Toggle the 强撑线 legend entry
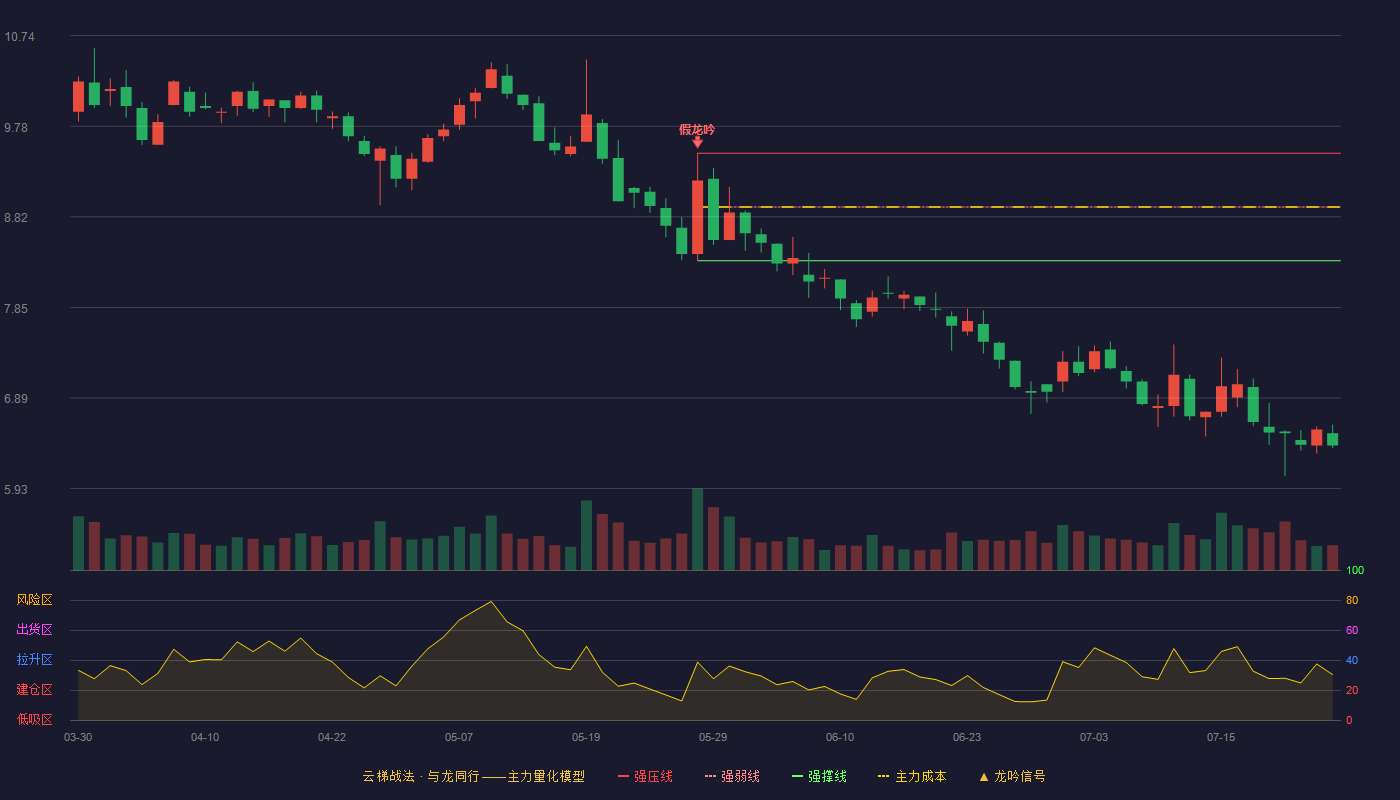1400x800 pixels. pyautogui.click(x=819, y=776)
